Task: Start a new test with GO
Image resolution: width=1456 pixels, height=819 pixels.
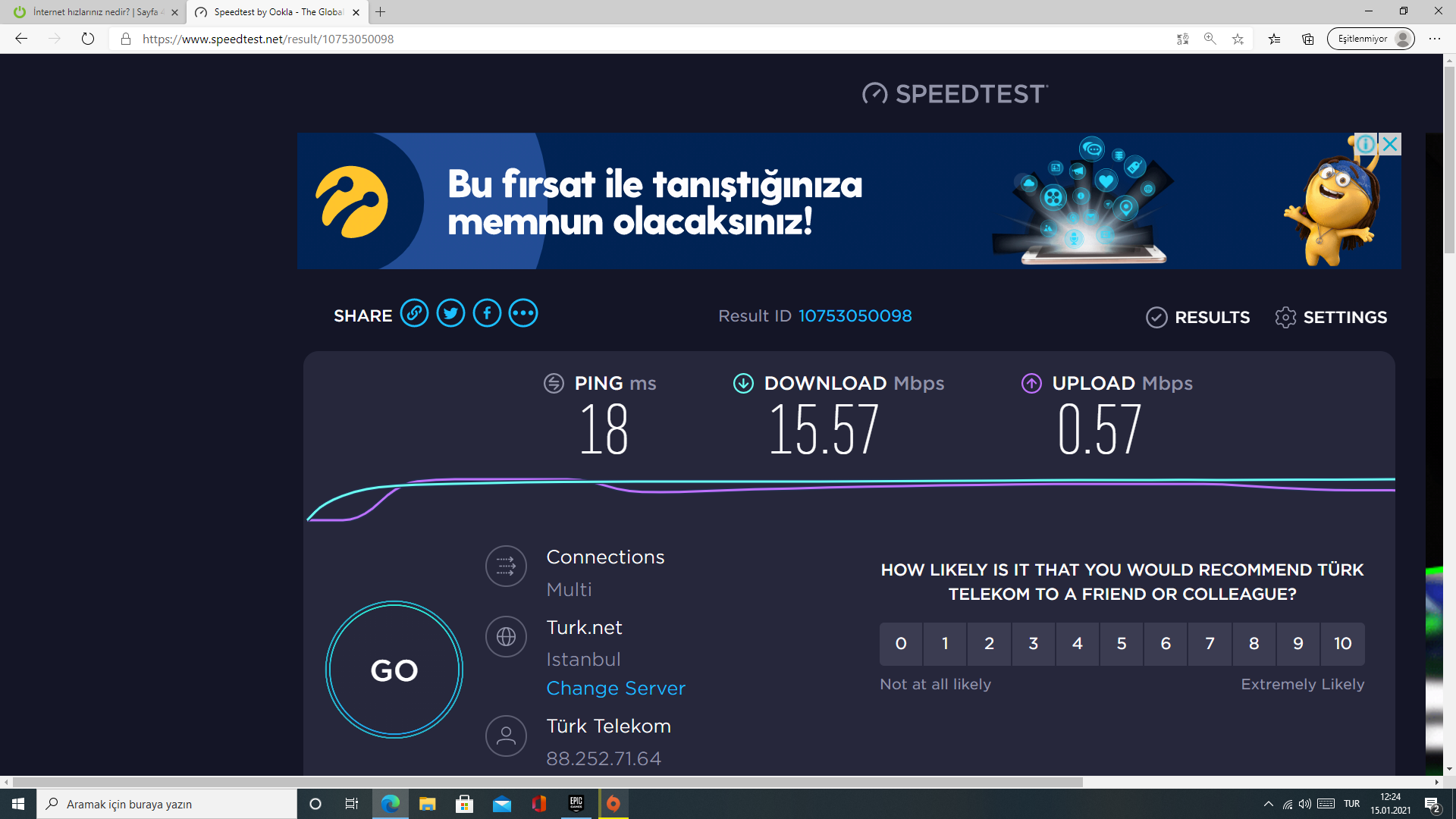Action: 394,670
